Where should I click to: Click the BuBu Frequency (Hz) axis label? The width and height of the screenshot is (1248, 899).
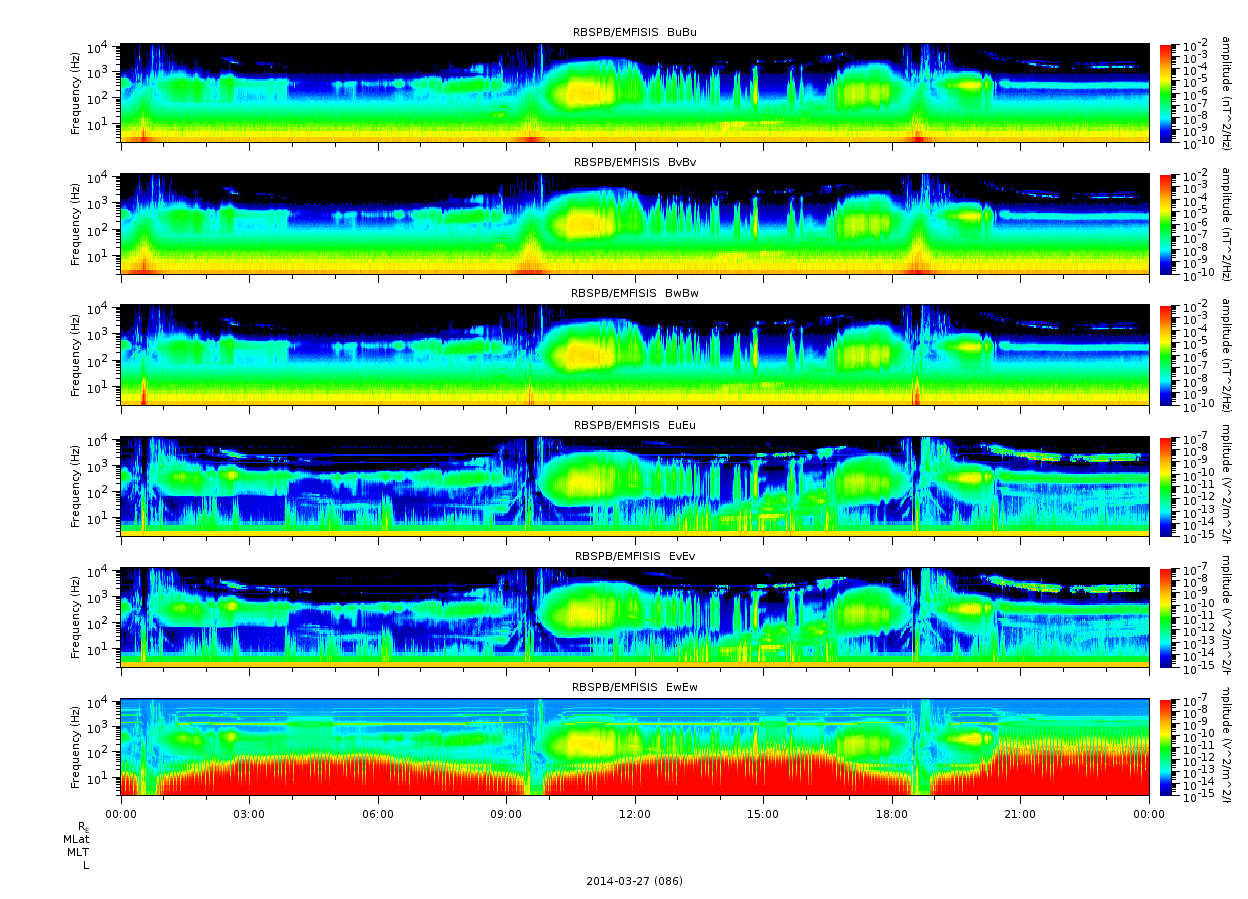click(75, 93)
